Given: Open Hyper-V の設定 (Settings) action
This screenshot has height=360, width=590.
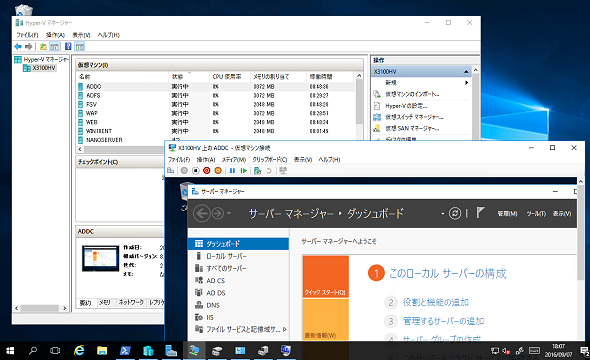Looking at the screenshot, I should [406, 106].
